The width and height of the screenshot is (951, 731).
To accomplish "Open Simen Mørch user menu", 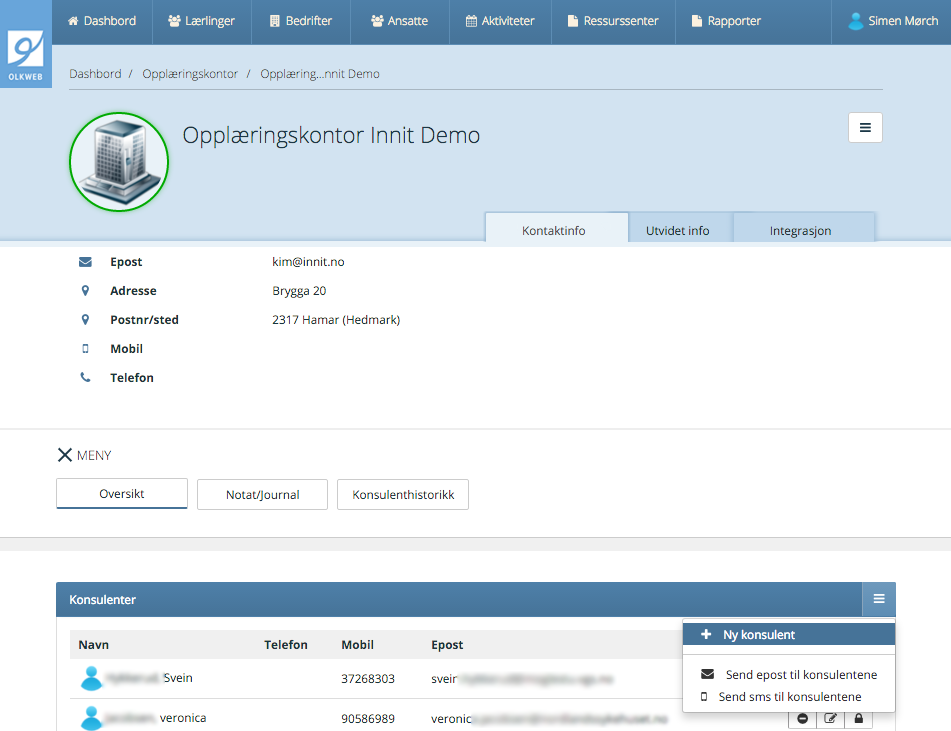I will (x=892, y=21).
